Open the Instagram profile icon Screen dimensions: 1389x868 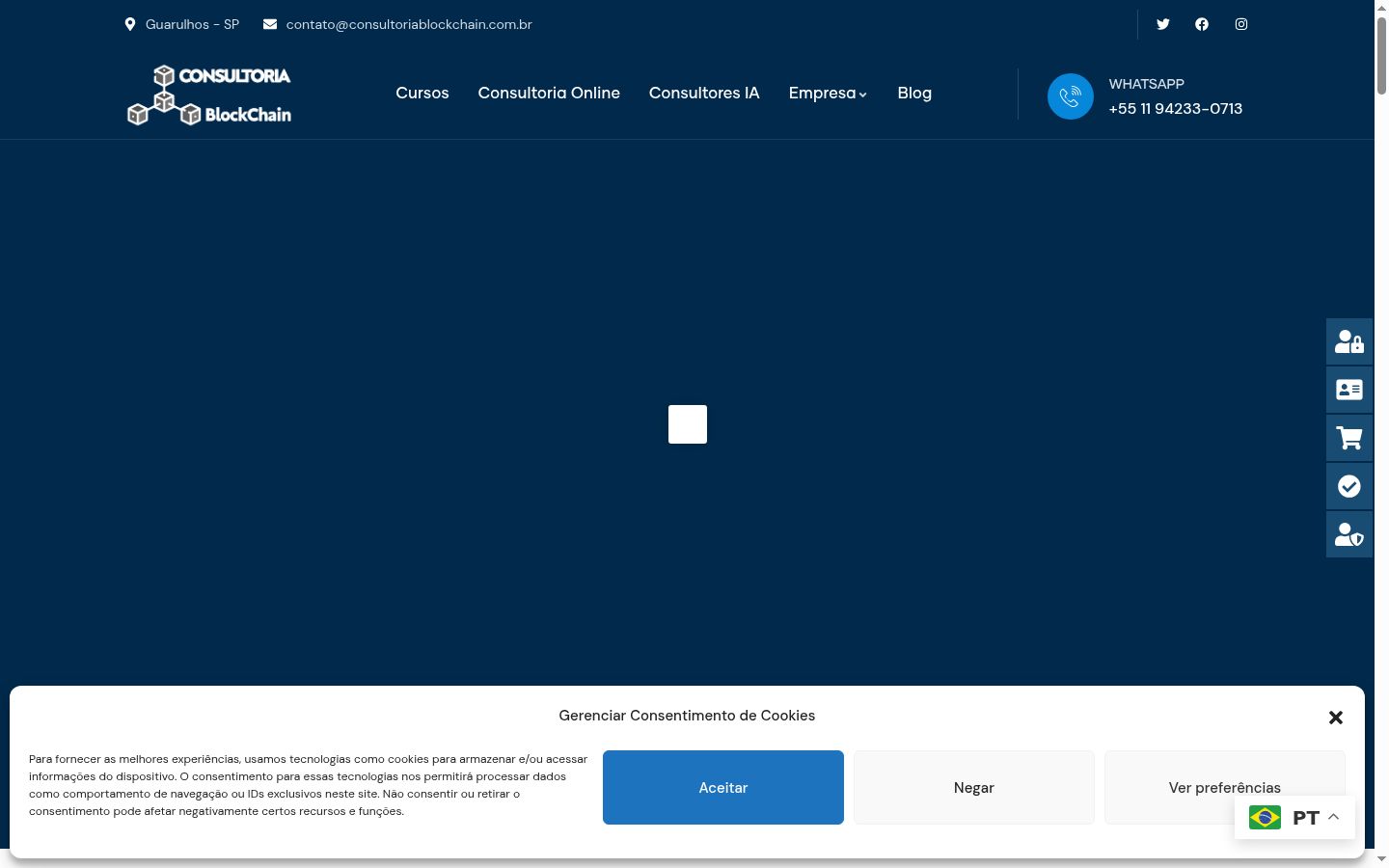[x=1241, y=24]
